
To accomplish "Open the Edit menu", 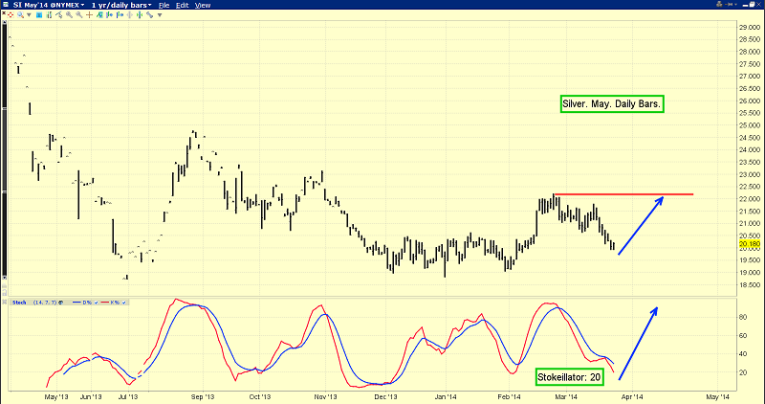I will click(182, 5).
